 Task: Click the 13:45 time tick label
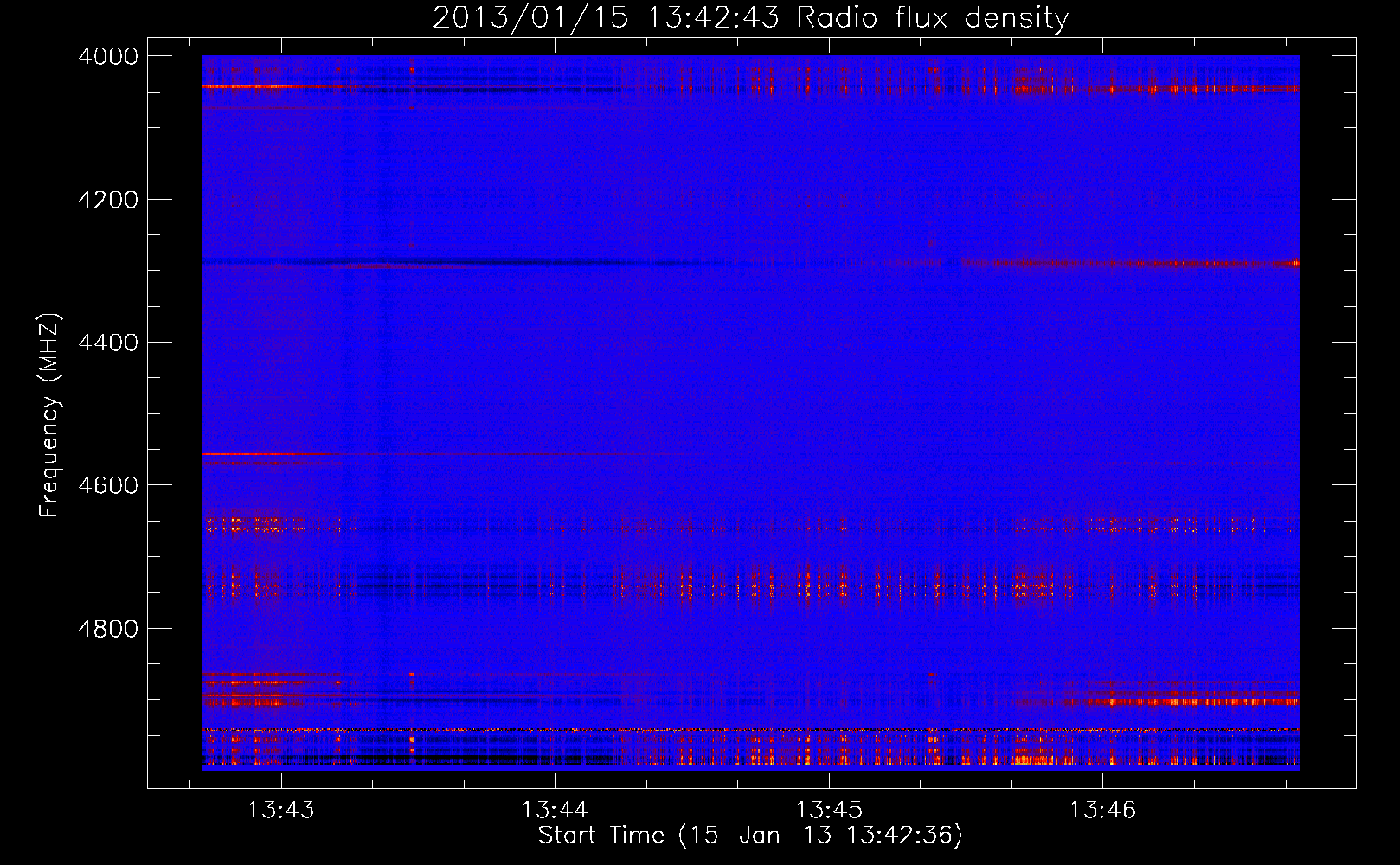pyautogui.click(x=829, y=811)
